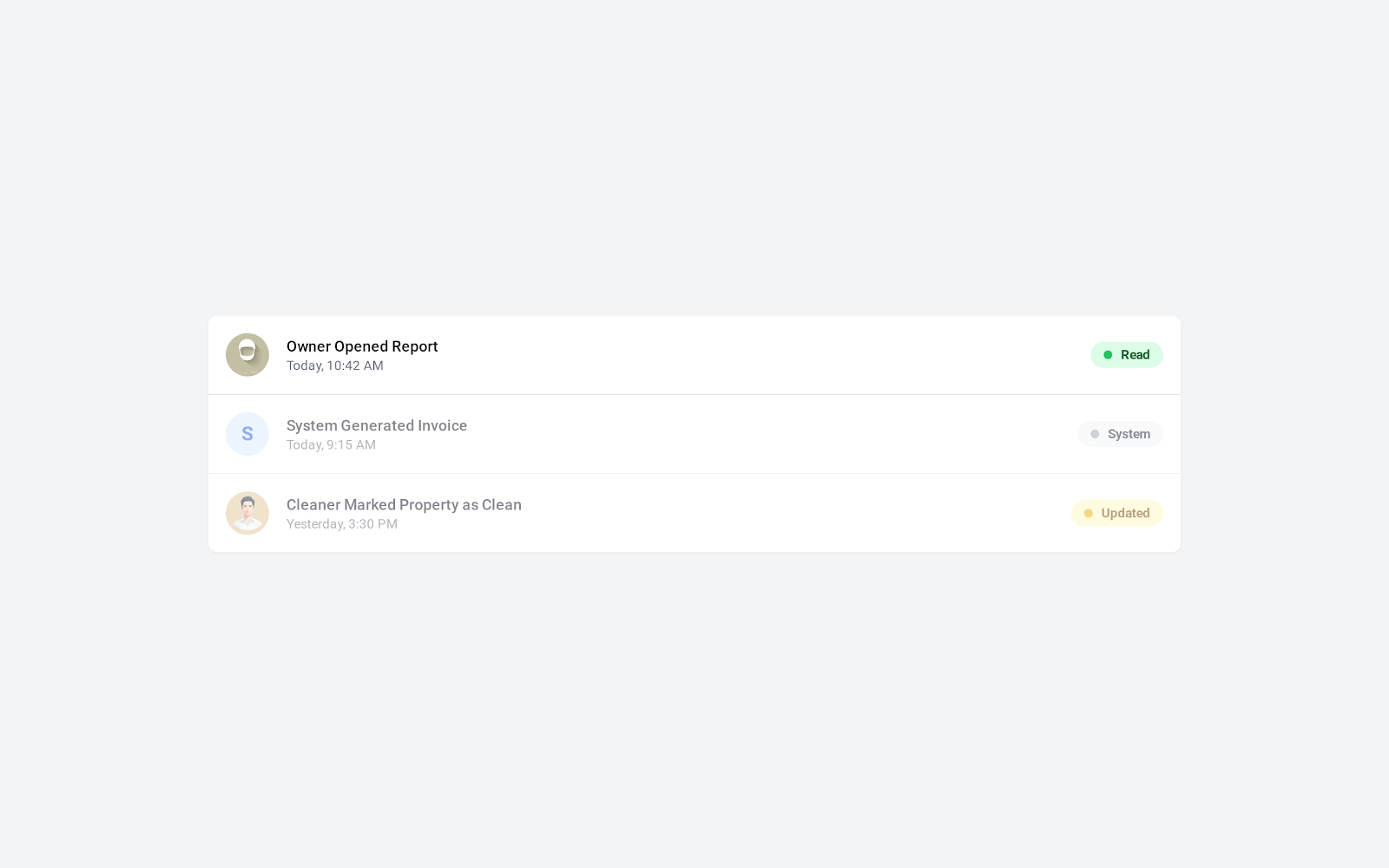Click empty middle of System Generated Invoice row
The height and width of the screenshot is (868, 1389).
tap(738, 434)
